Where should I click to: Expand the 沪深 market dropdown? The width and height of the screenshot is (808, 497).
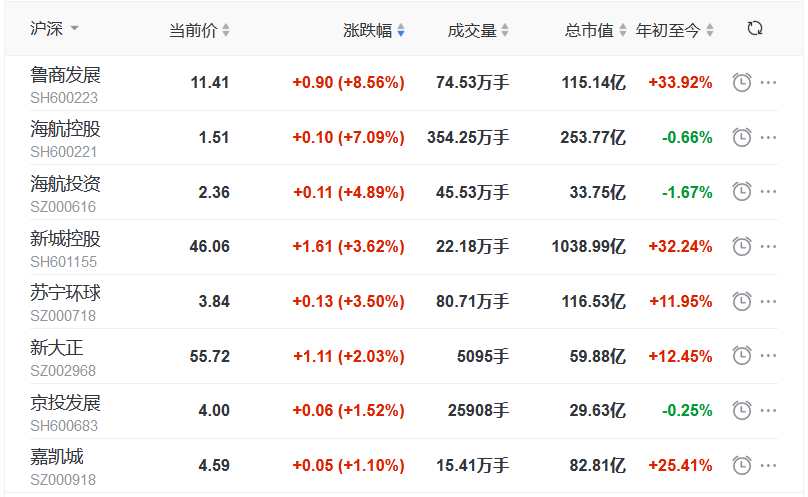54,28
